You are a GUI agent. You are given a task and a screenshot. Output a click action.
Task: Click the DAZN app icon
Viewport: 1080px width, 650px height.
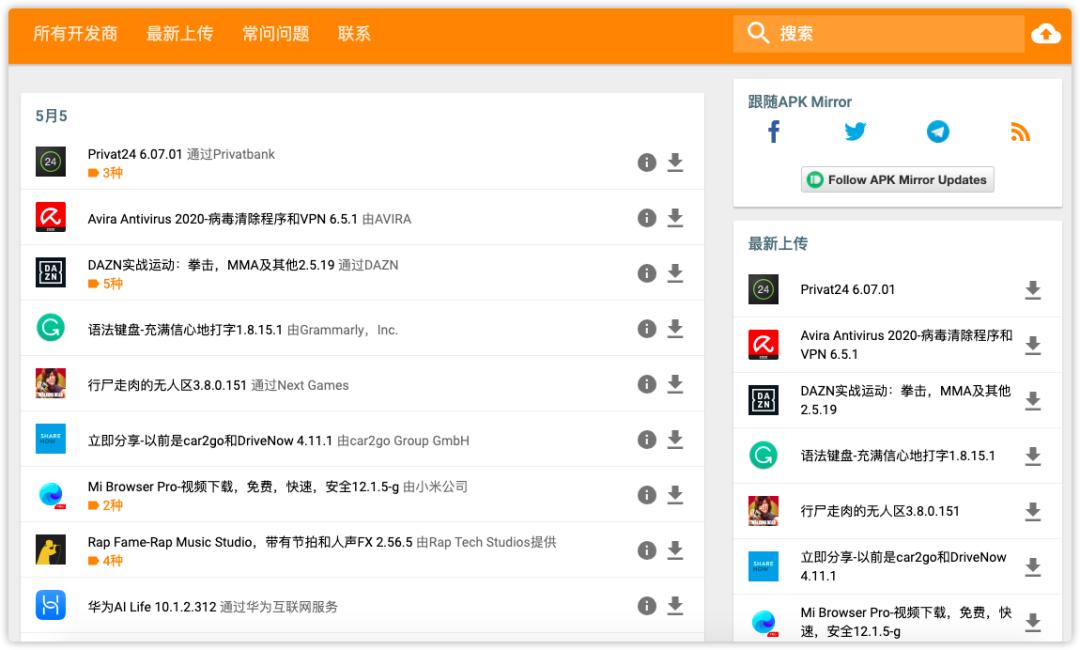pos(51,271)
